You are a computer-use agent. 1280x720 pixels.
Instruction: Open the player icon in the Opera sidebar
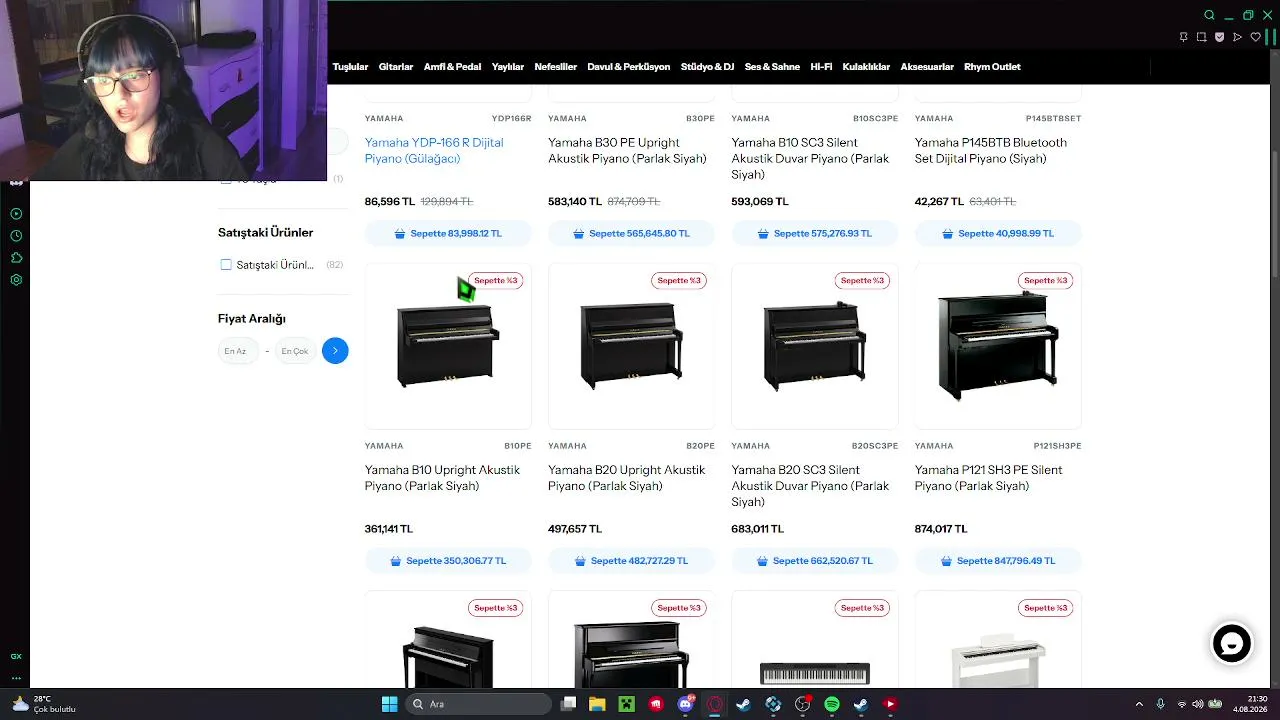[16, 214]
